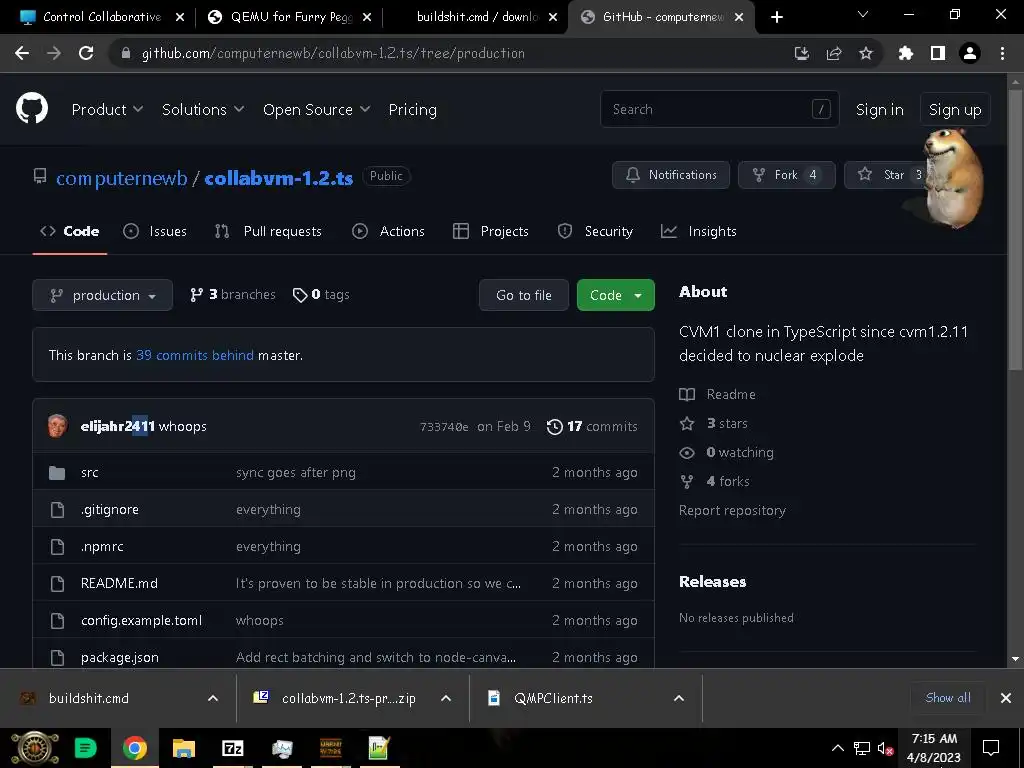Click the Start button on the taskbar
Screen dimensions: 1024x768
(35, 748)
